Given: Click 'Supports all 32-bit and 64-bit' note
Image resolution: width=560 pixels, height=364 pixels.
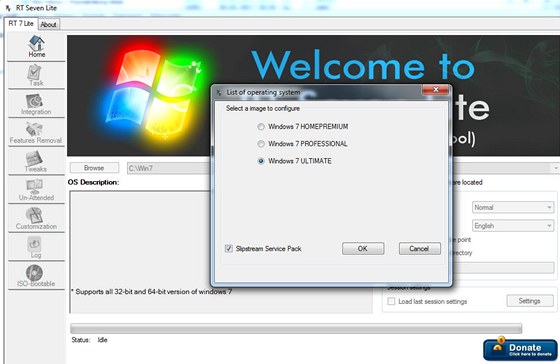Looking at the screenshot, I should coord(152,292).
